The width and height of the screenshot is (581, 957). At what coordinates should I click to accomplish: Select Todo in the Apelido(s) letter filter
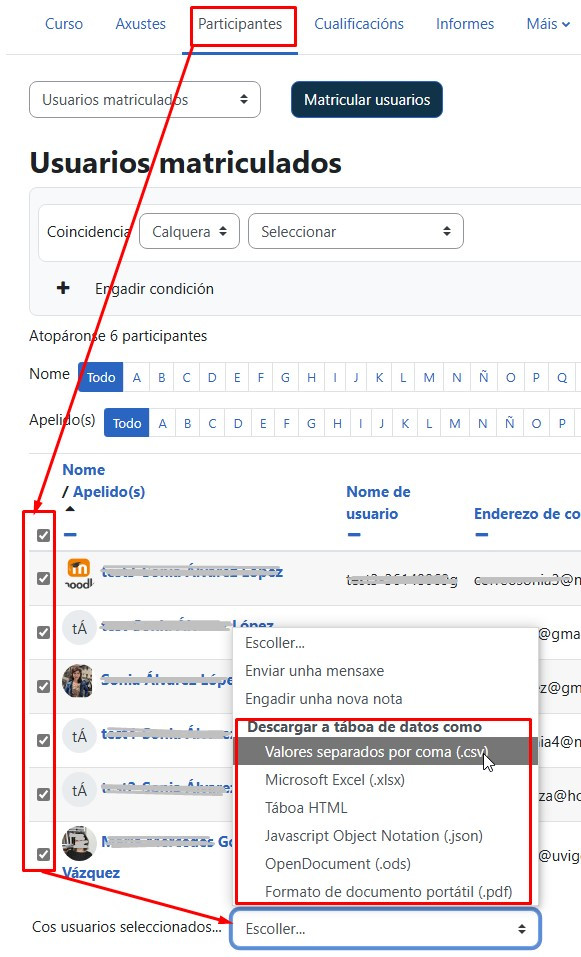126,423
